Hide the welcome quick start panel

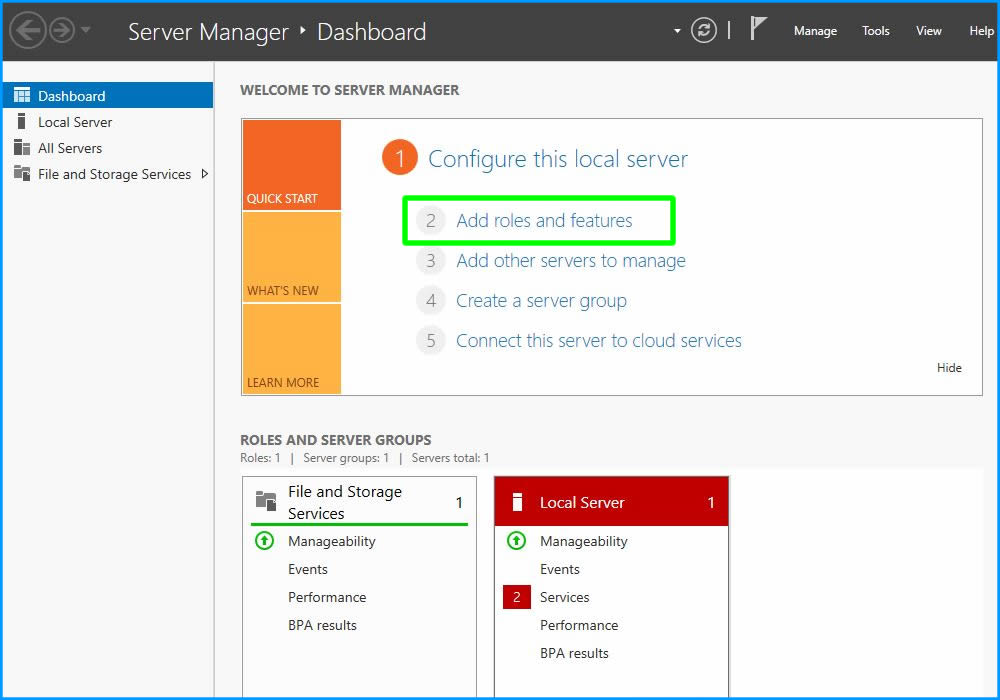[x=949, y=368]
